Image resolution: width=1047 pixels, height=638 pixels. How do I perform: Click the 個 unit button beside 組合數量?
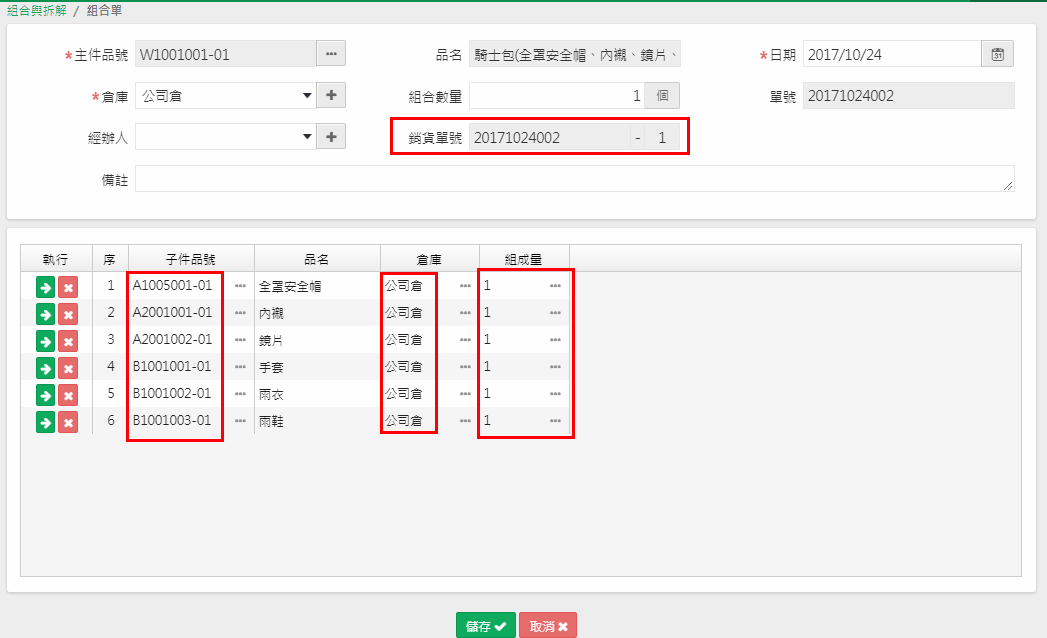[662, 96]
